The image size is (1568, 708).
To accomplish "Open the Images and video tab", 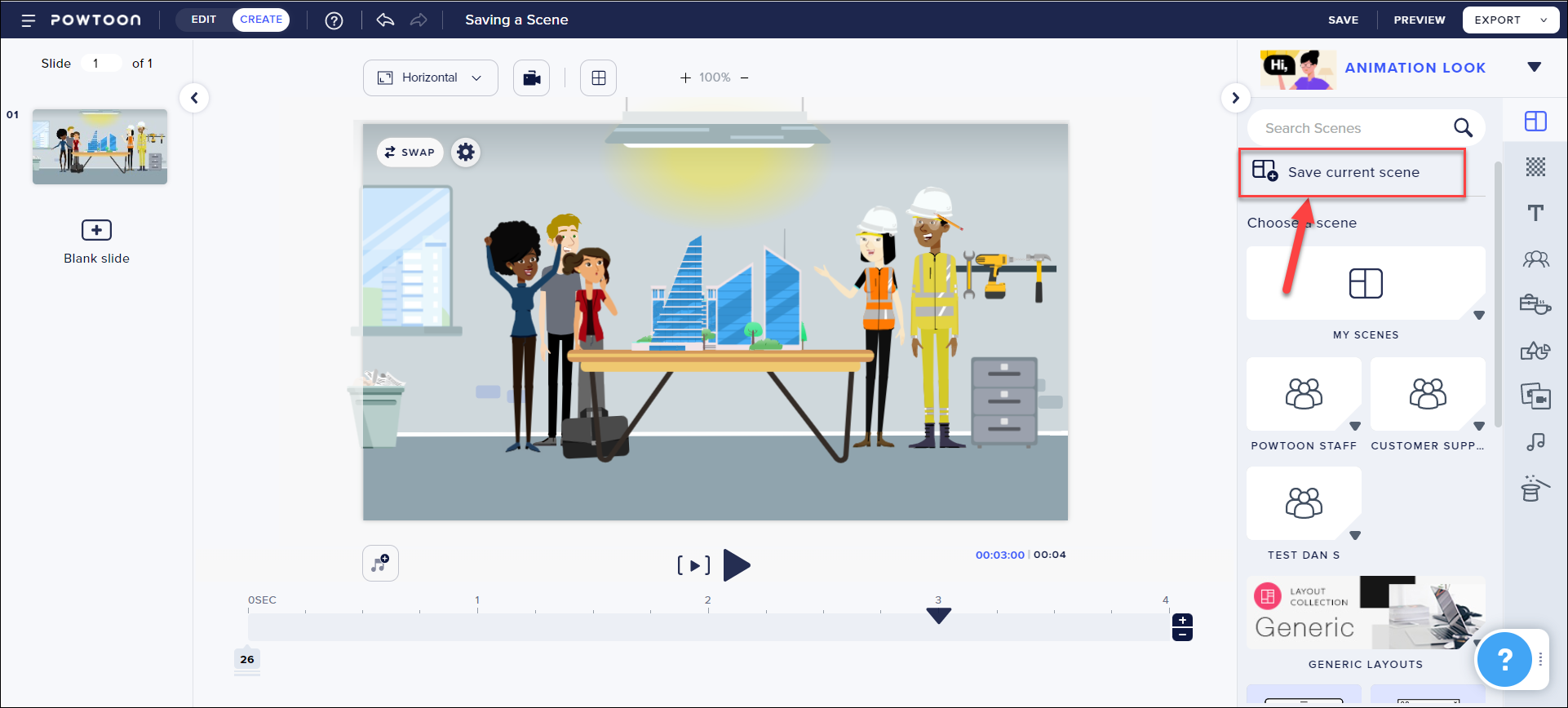I will 1535,396.
